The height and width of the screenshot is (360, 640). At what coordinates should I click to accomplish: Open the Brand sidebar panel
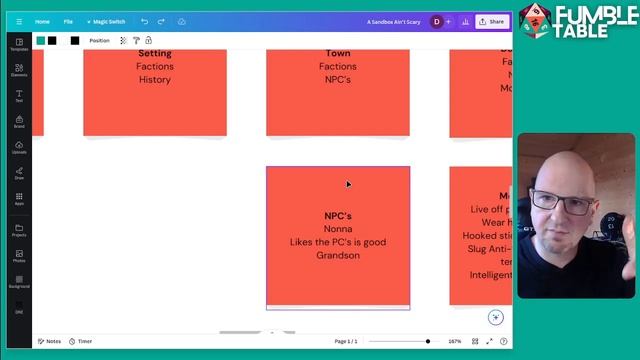pyautogui.click(x=19, y=122)
